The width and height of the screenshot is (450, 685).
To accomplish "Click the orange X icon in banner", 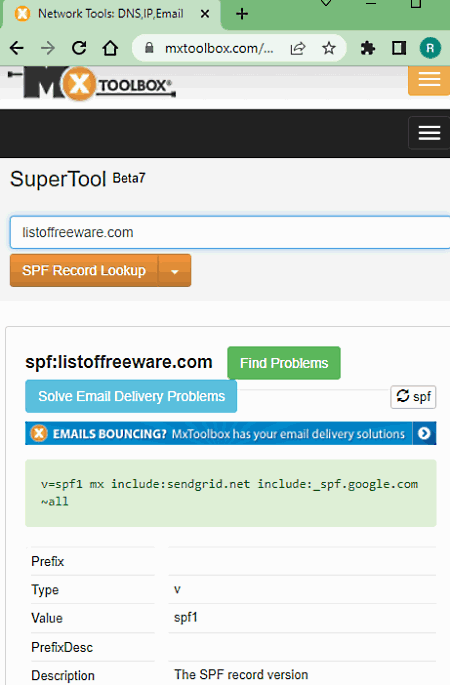I will coord(39,433).
